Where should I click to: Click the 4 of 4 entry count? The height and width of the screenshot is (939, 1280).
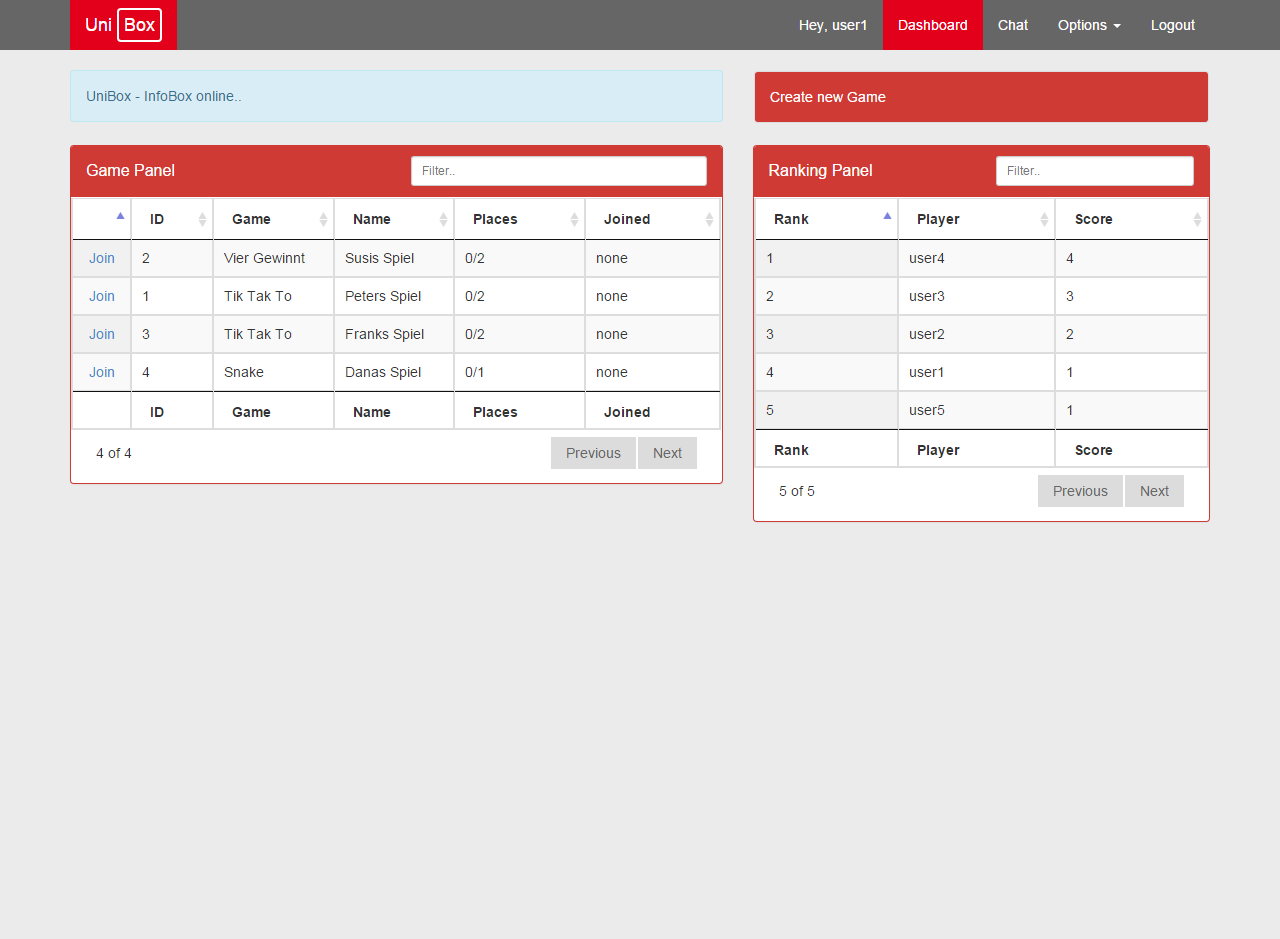114,453
